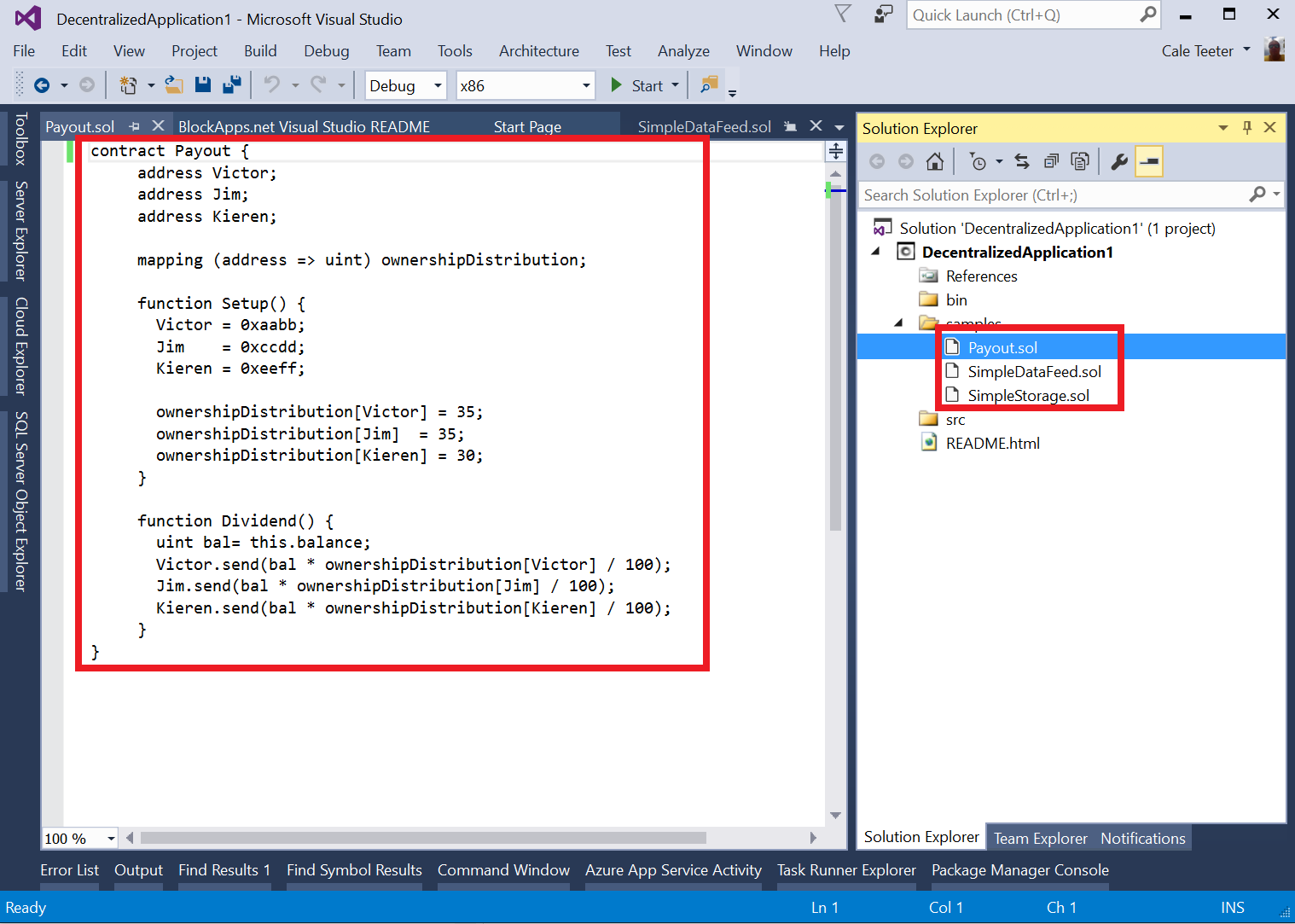This screenshot has width=1295, height=924.
Task: Click the editor split window handle icon
Action: coord(836,151)
